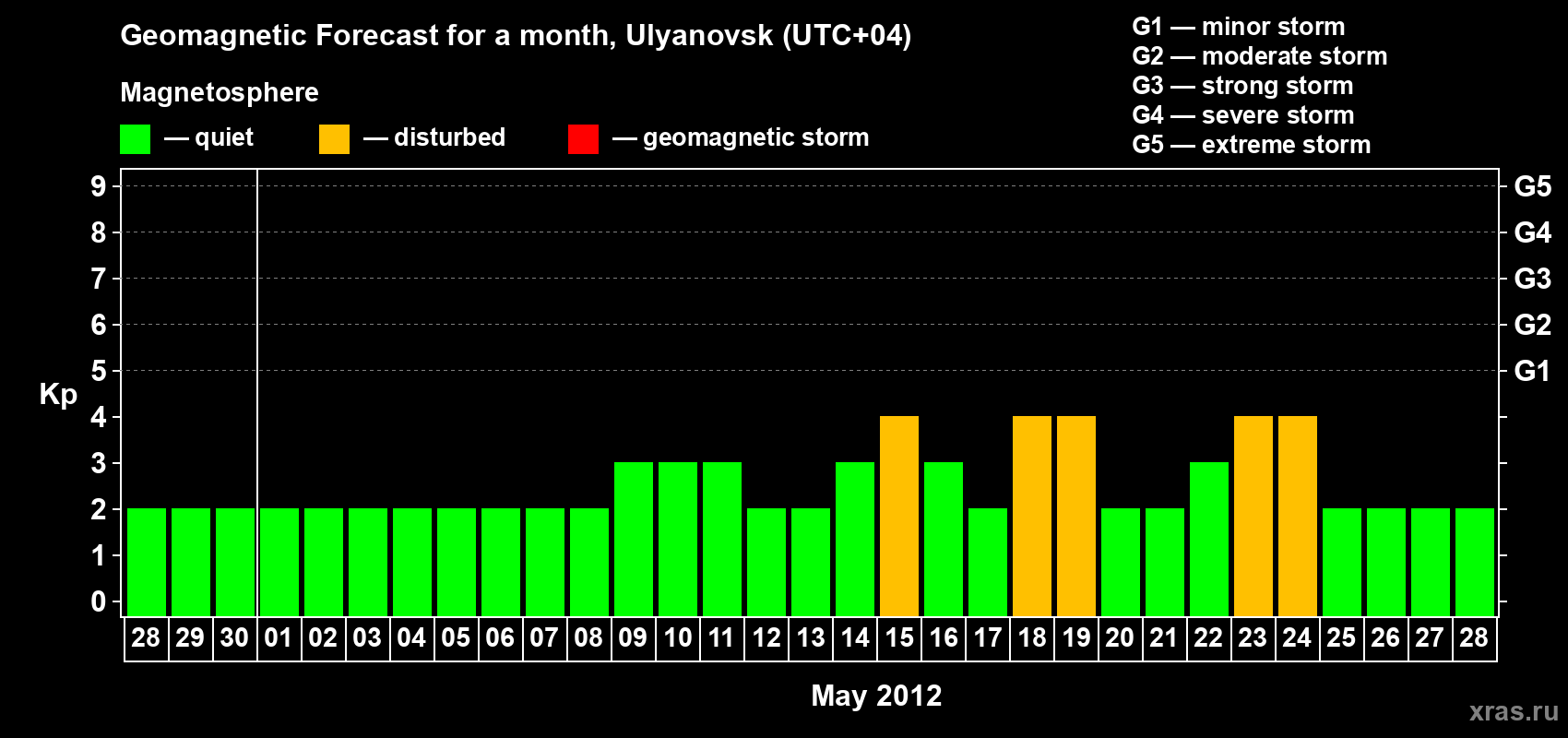Click the green bar for May 17

tap(988, 562)
